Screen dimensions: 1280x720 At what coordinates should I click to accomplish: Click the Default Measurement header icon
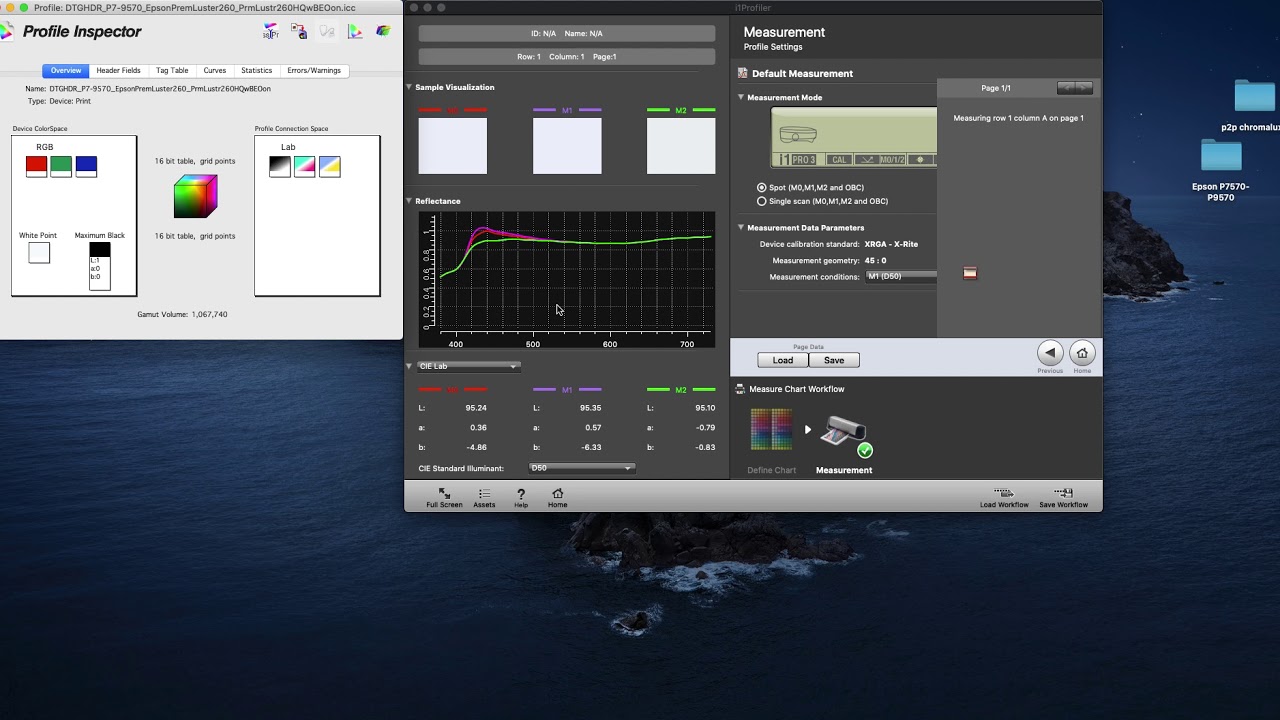pyautogui.click(x=742, y=73)
